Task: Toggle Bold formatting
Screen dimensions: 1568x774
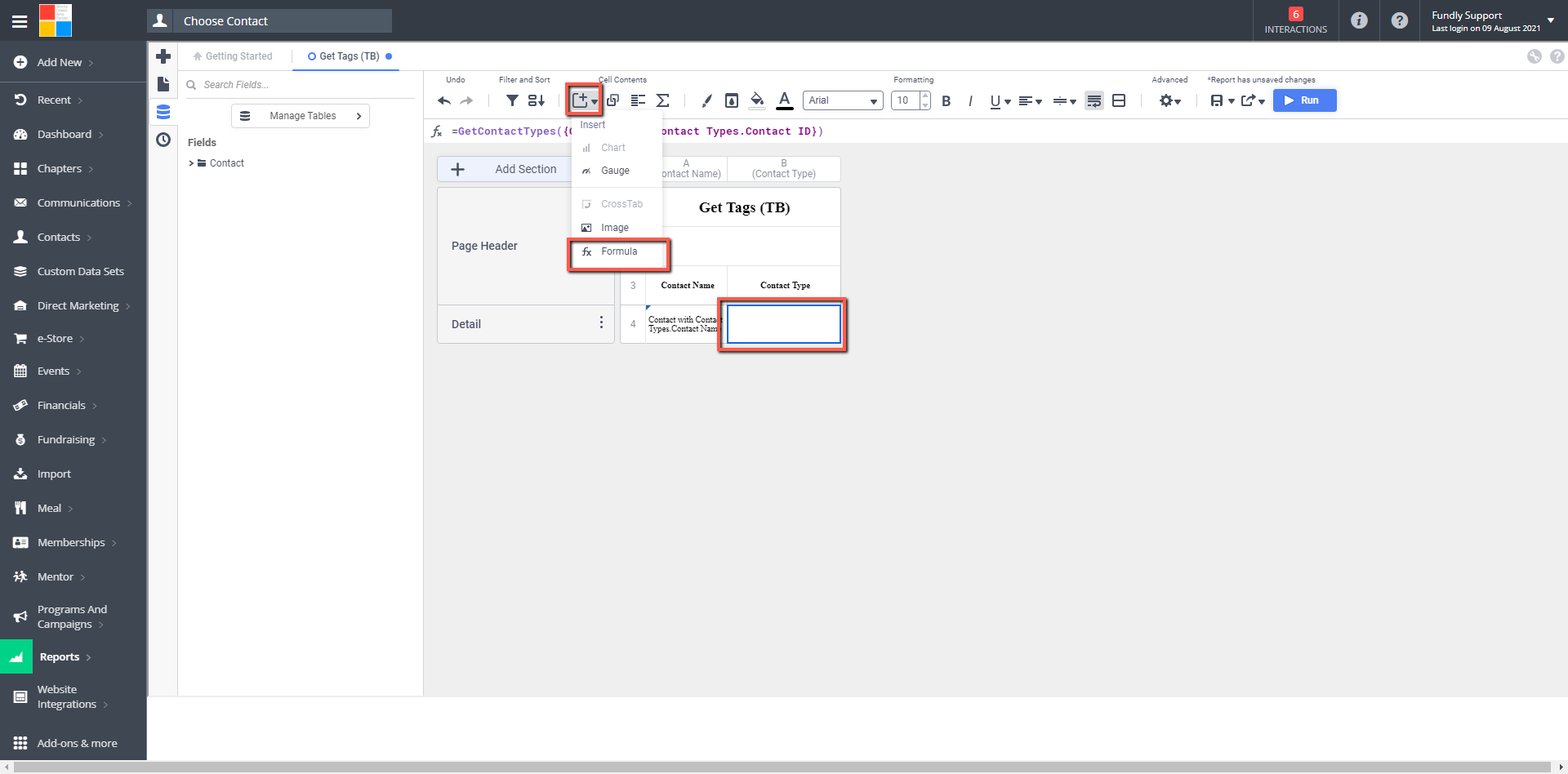Action: 947,100
